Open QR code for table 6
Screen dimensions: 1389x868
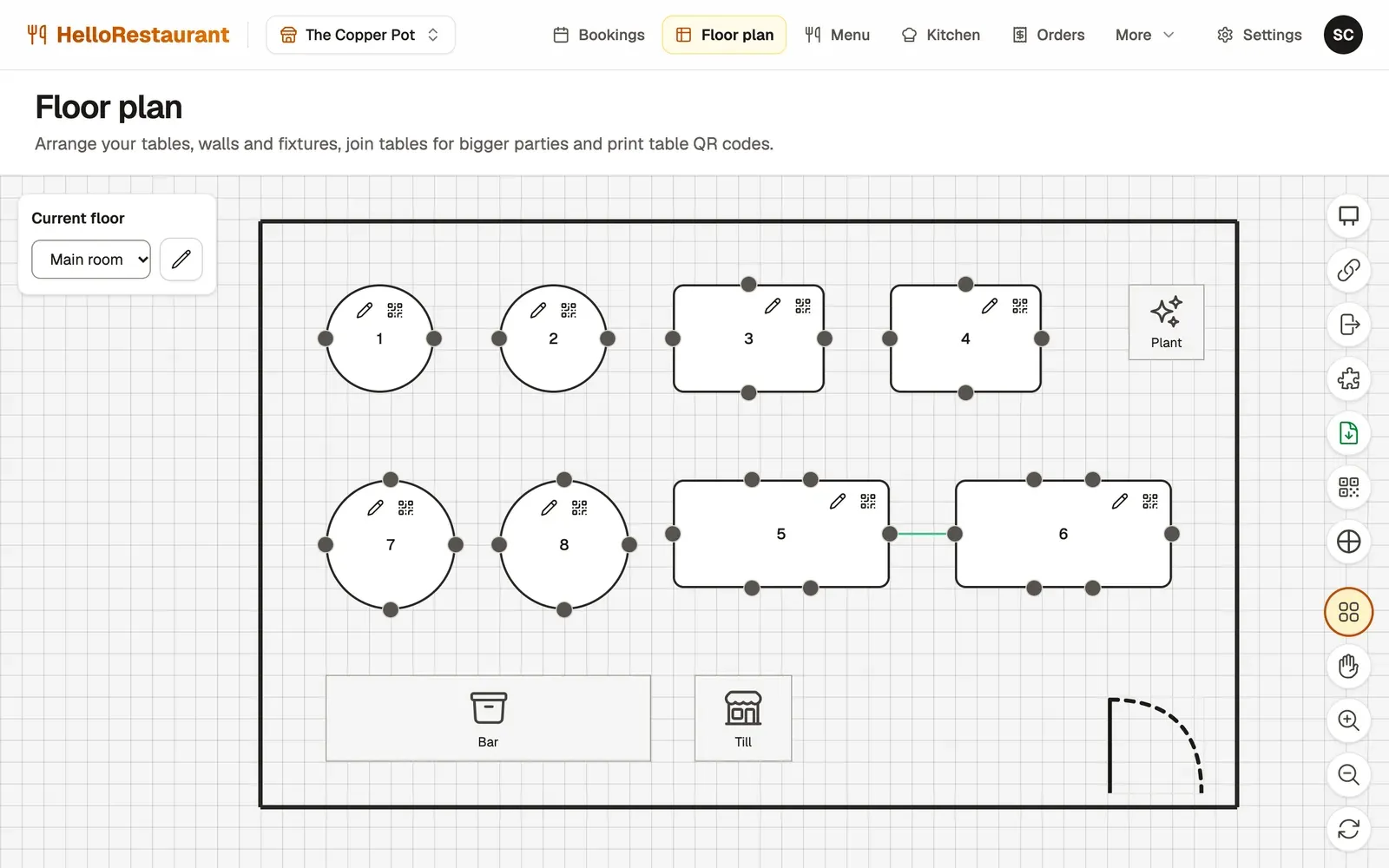[1150, 501]
